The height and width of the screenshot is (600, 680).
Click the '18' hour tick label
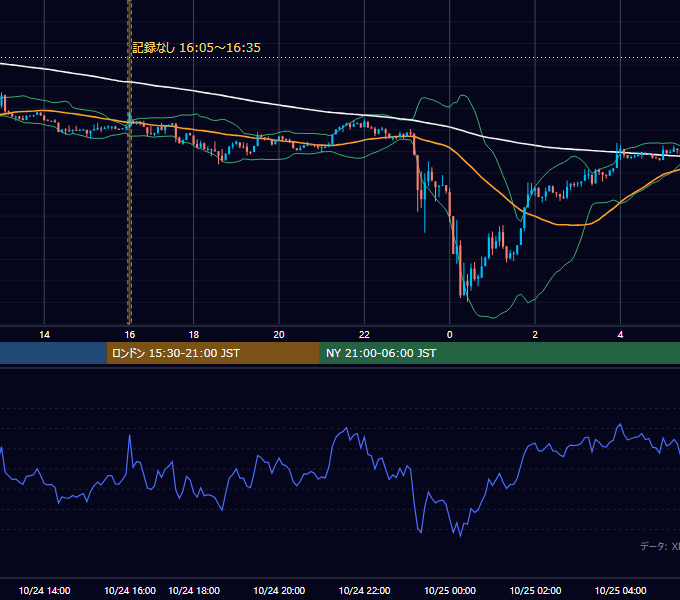pyautogui.click(x=193, y=335)
